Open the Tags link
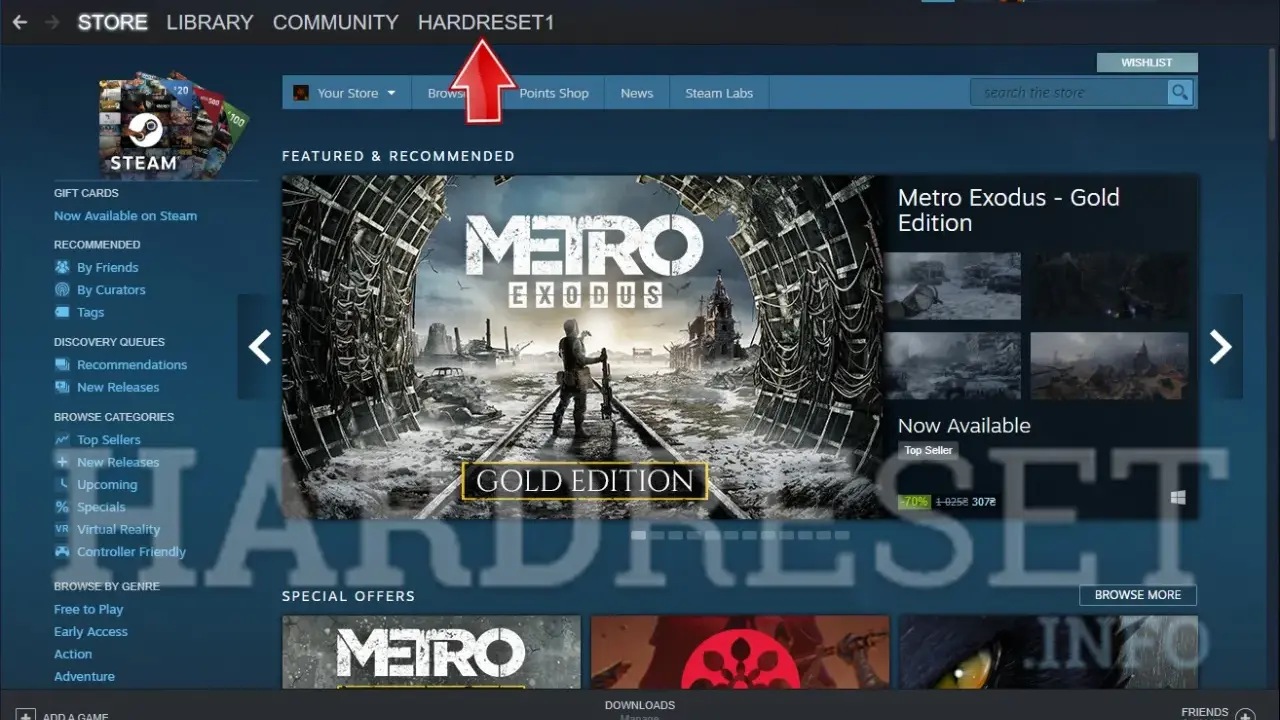This screenshot has height=720, width=1280. click(90, 312)
